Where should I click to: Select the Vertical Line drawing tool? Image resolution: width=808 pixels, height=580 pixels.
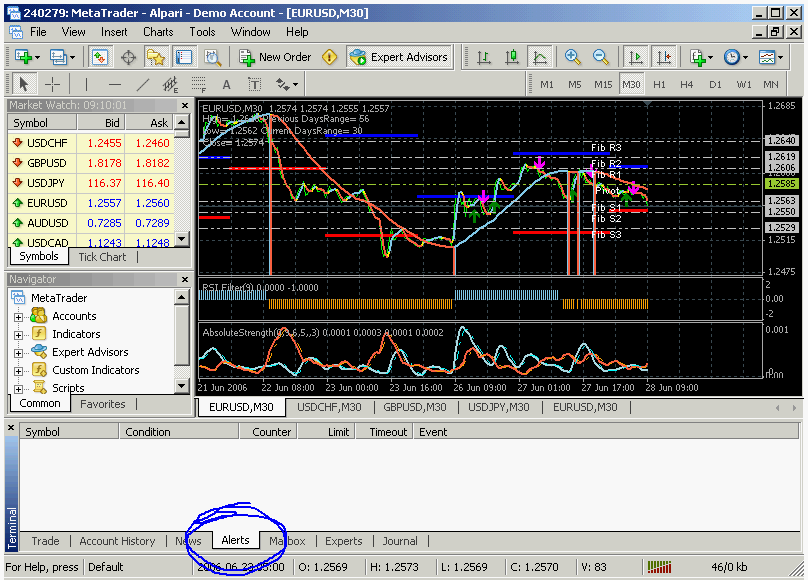point(87,84)
